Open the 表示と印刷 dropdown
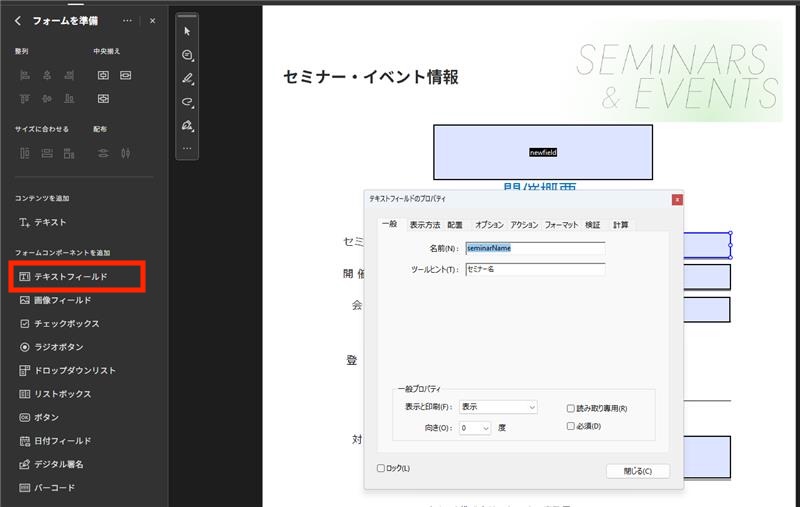This screenshot has height=507, width=800. coord(498,407)
